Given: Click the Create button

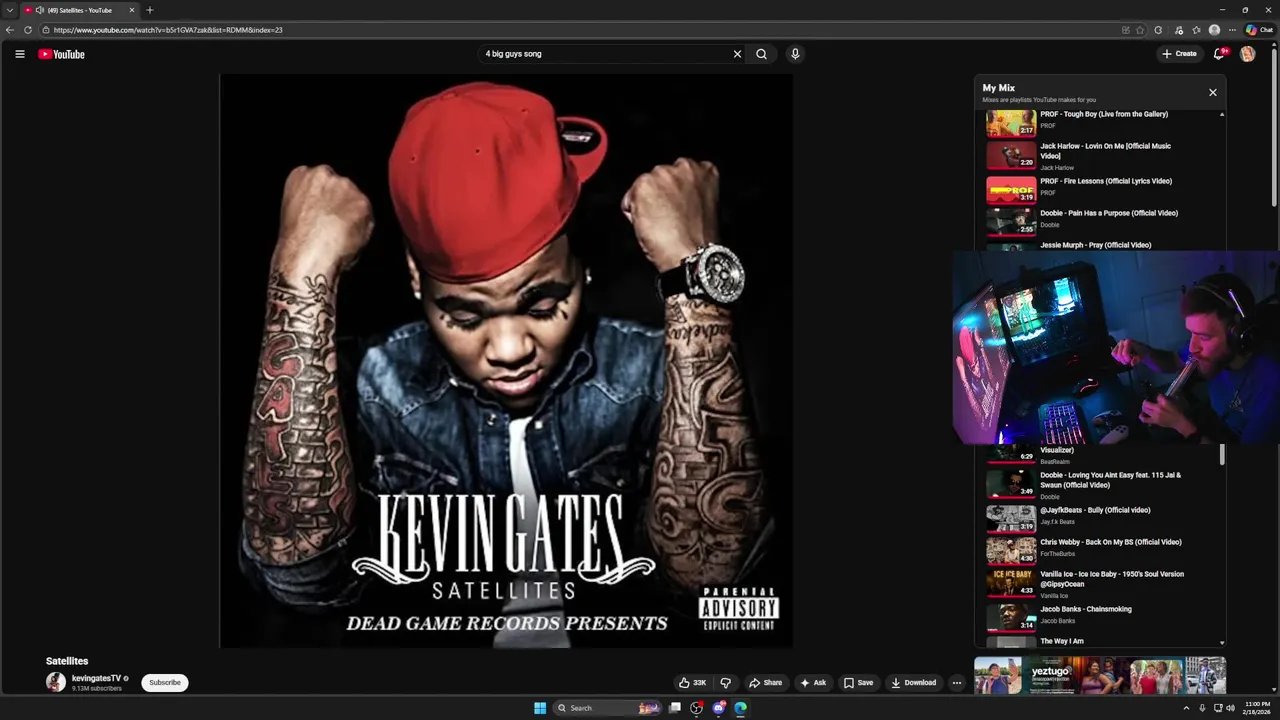Looking at the screenshot, I should [x=1179, y=54].
